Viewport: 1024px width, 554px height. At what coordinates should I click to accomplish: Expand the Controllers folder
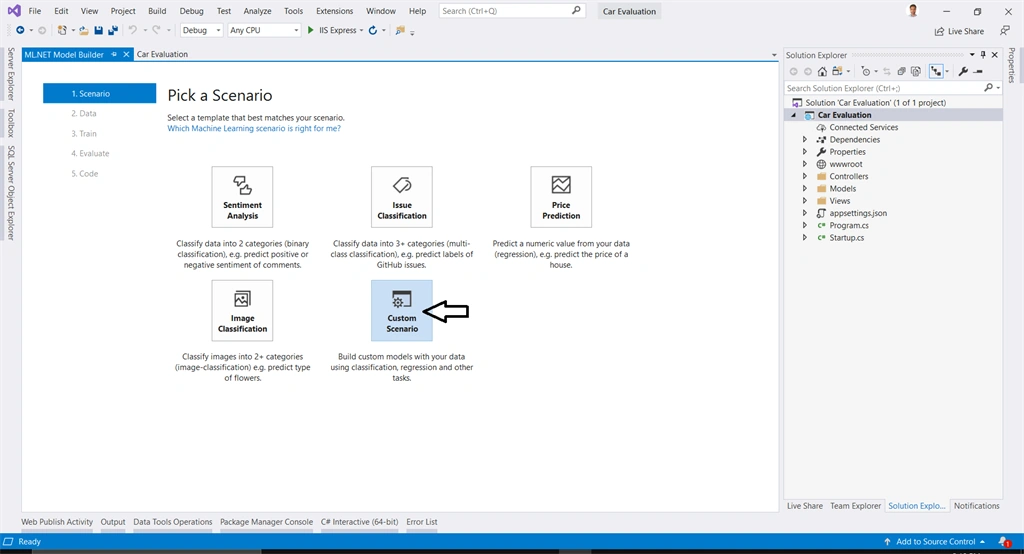pos(805,176)
